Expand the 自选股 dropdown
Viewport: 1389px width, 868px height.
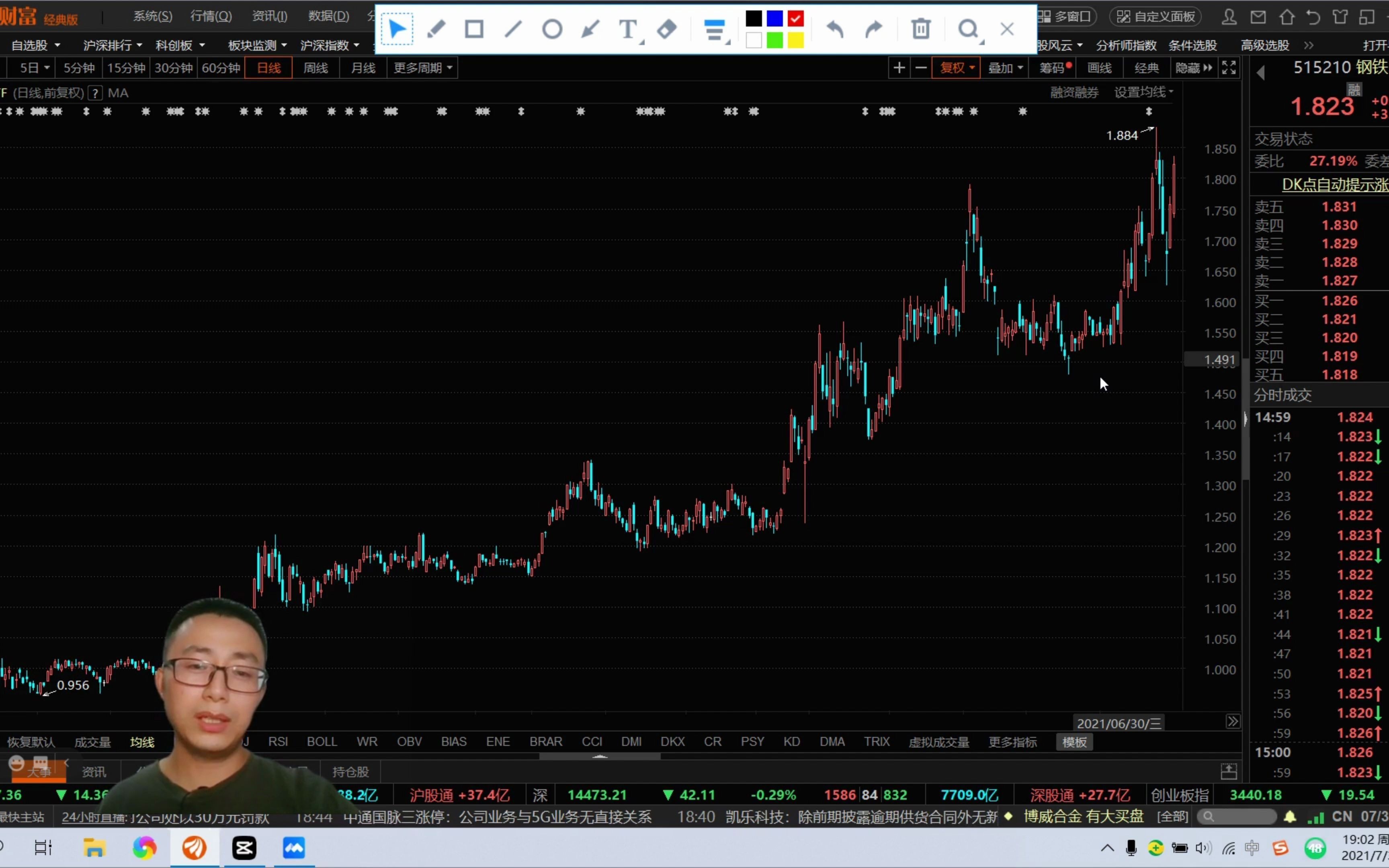36,45
